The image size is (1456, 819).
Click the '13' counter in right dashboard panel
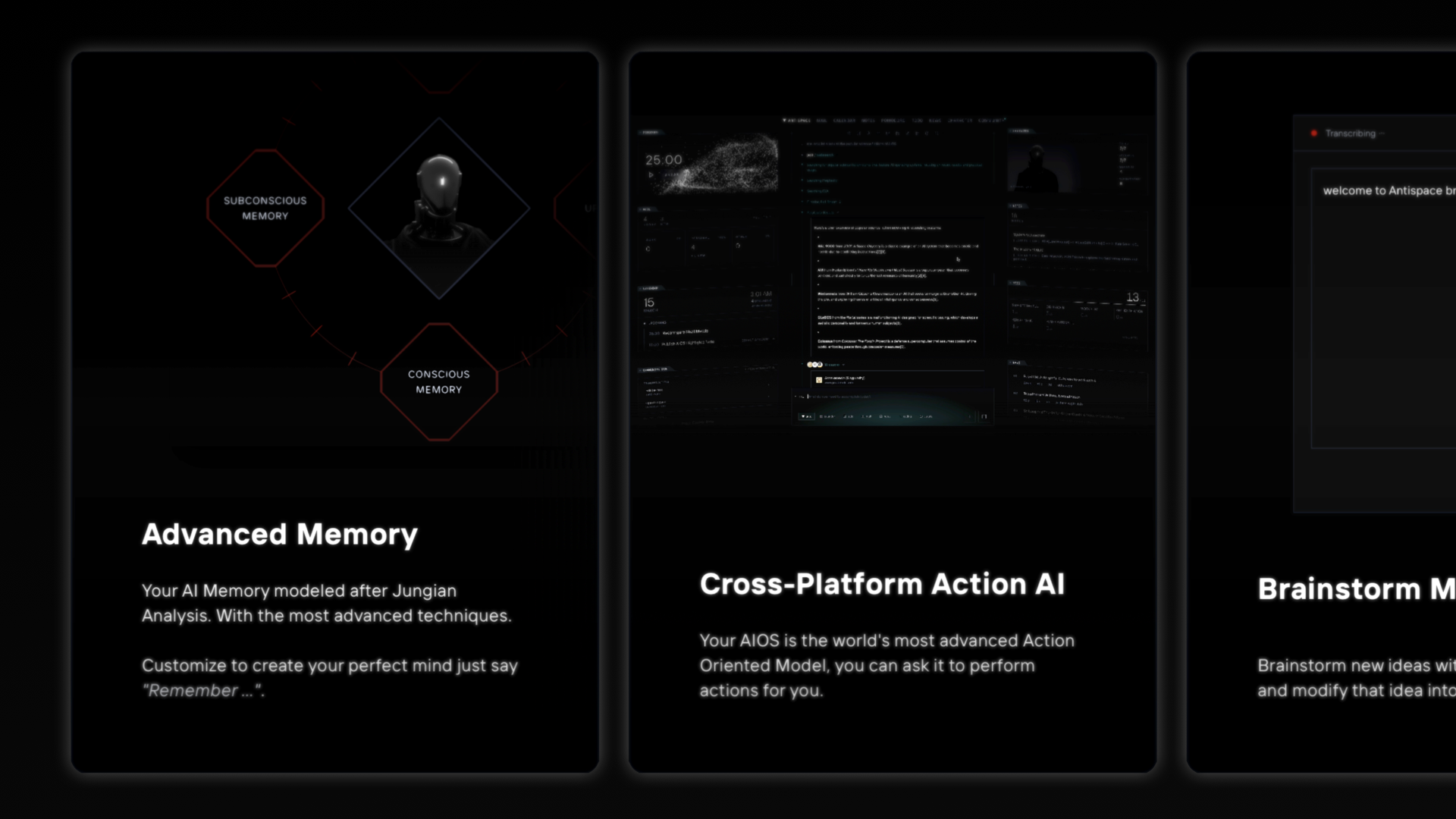(1132, 297)
